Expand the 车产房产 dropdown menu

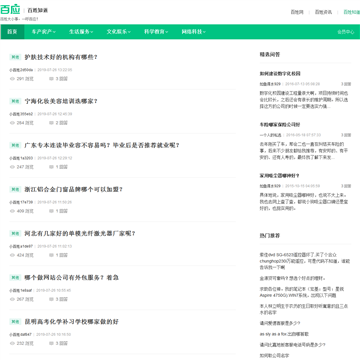point(43,32)
